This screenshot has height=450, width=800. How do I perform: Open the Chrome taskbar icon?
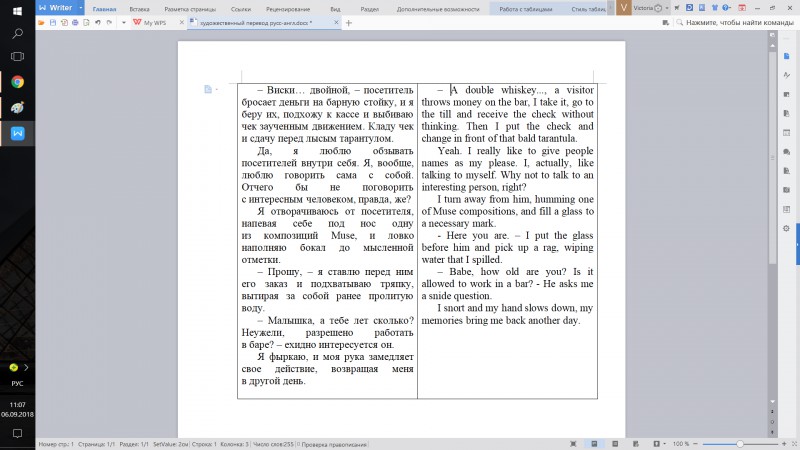[x=17, y=82]
